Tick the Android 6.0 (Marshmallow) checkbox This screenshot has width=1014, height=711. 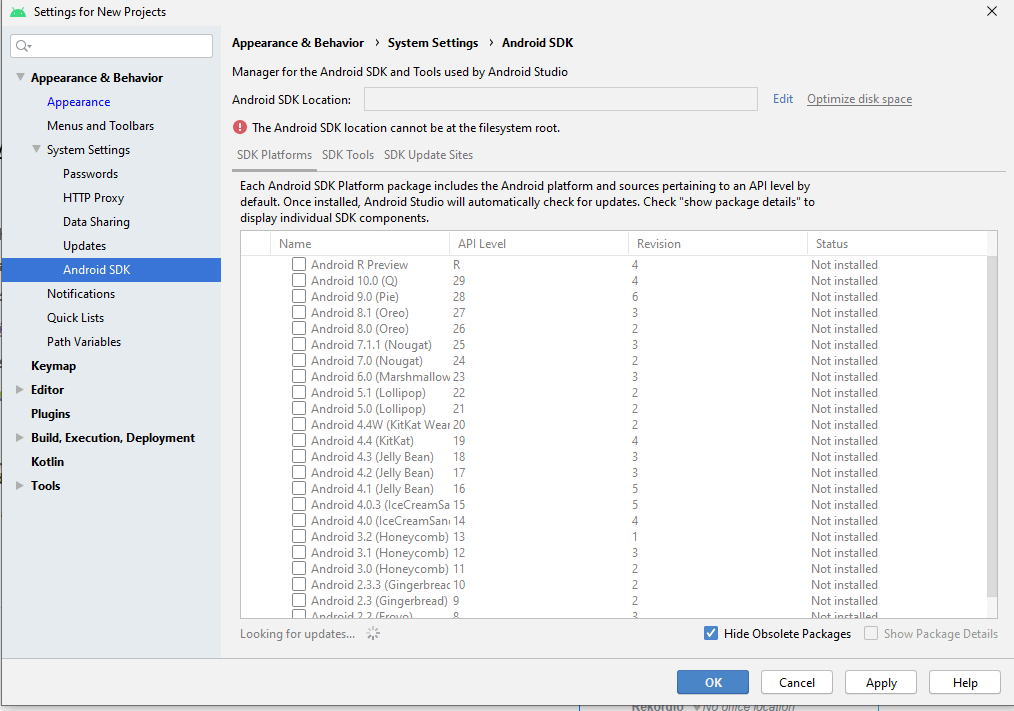coord(299,377)
